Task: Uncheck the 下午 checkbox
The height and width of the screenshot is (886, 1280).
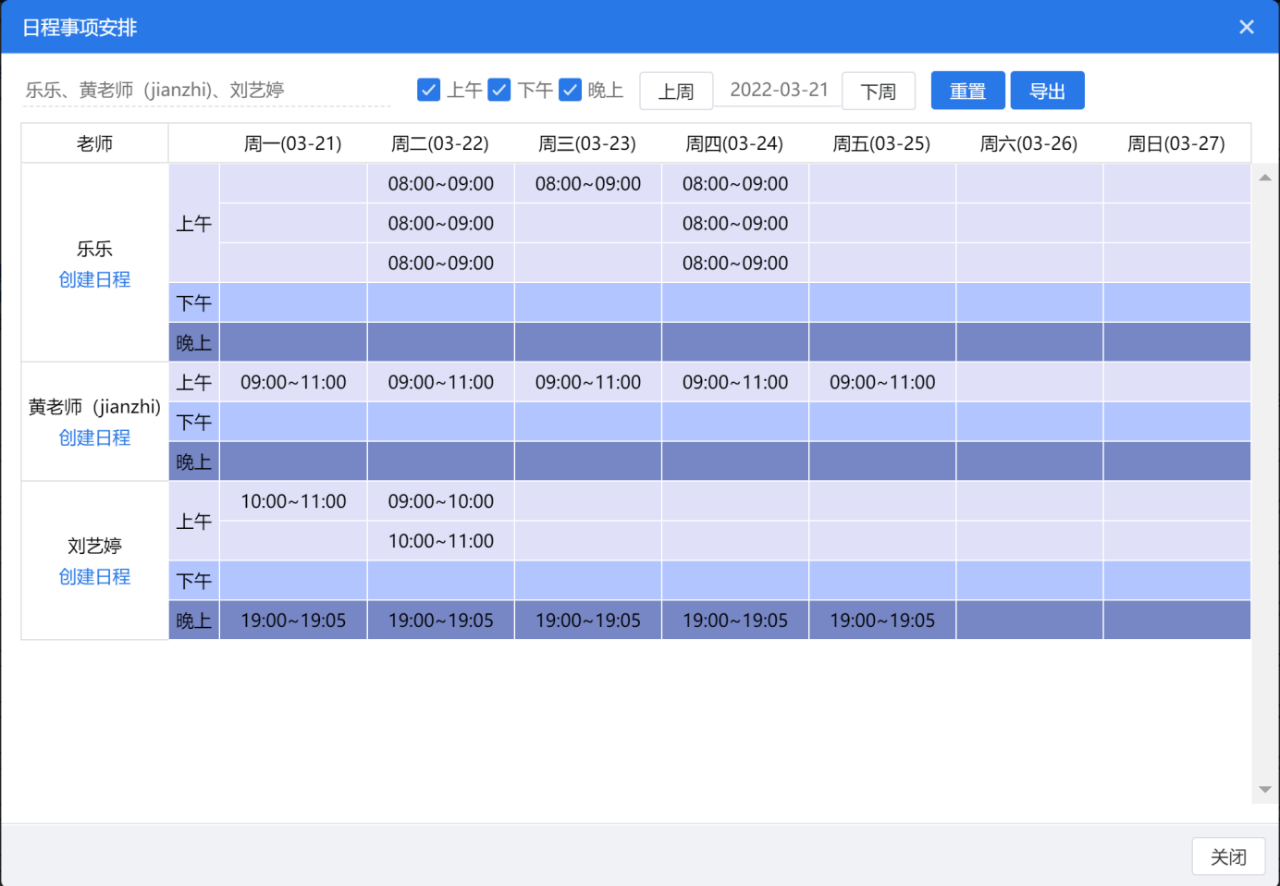Action: [500, 90]
